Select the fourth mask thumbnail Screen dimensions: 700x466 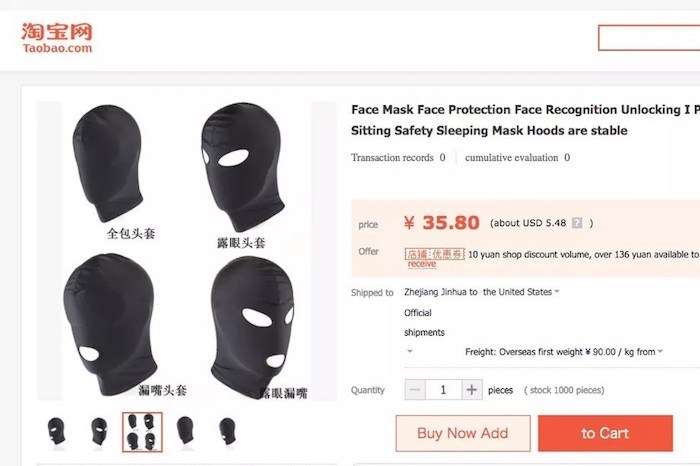click(x=185, y=431)
